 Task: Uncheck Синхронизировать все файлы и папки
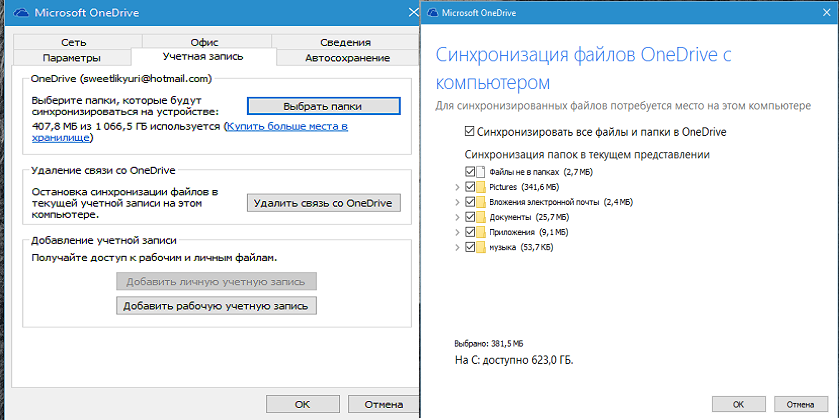[x=470, y=131]
